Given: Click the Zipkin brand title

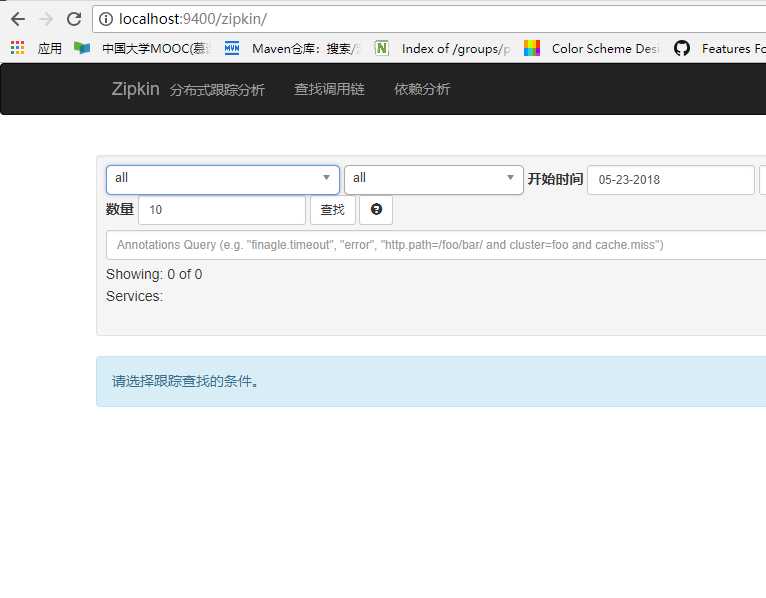Looking at the screenshot, I should pyautogui.click(x=135, y=89).
